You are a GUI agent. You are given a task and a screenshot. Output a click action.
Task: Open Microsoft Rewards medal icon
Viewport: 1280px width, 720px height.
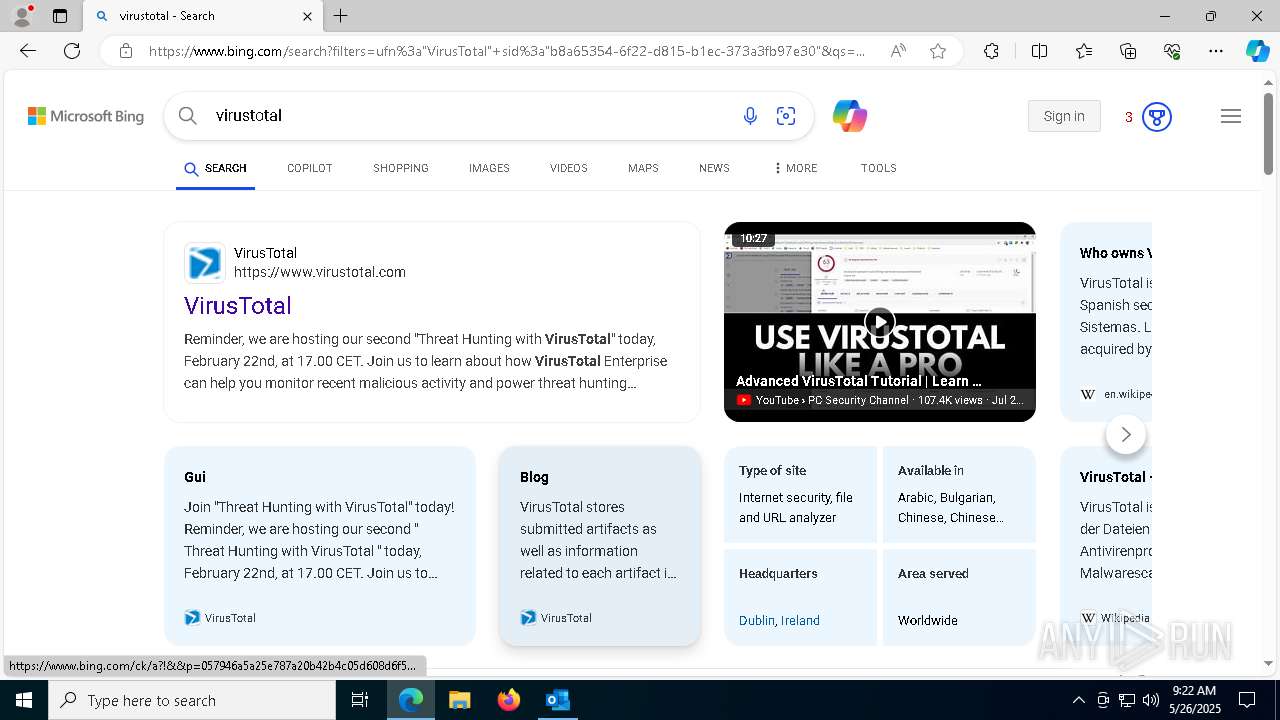(x=1157, y=117)
